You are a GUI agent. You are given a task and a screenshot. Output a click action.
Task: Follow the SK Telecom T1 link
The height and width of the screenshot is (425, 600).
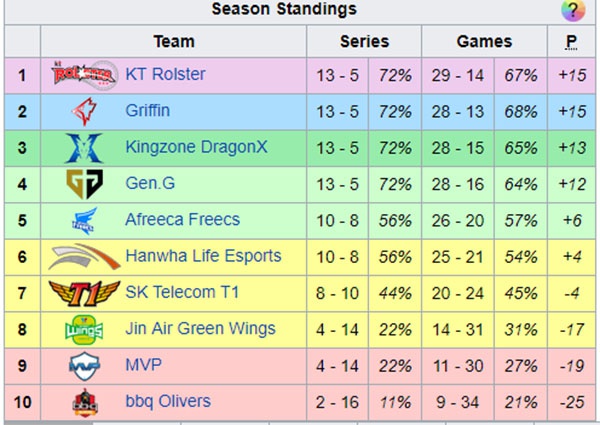tap(182, 292)
